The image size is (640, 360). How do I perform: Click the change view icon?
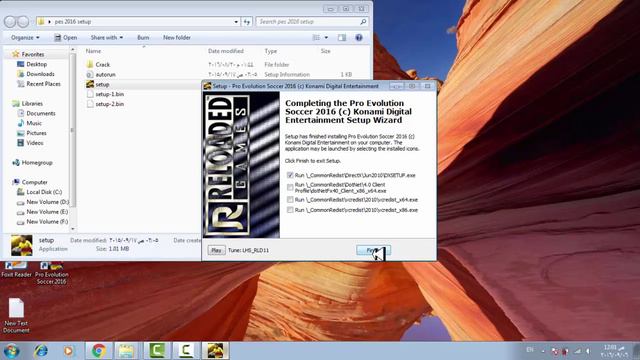pos(316,38)
